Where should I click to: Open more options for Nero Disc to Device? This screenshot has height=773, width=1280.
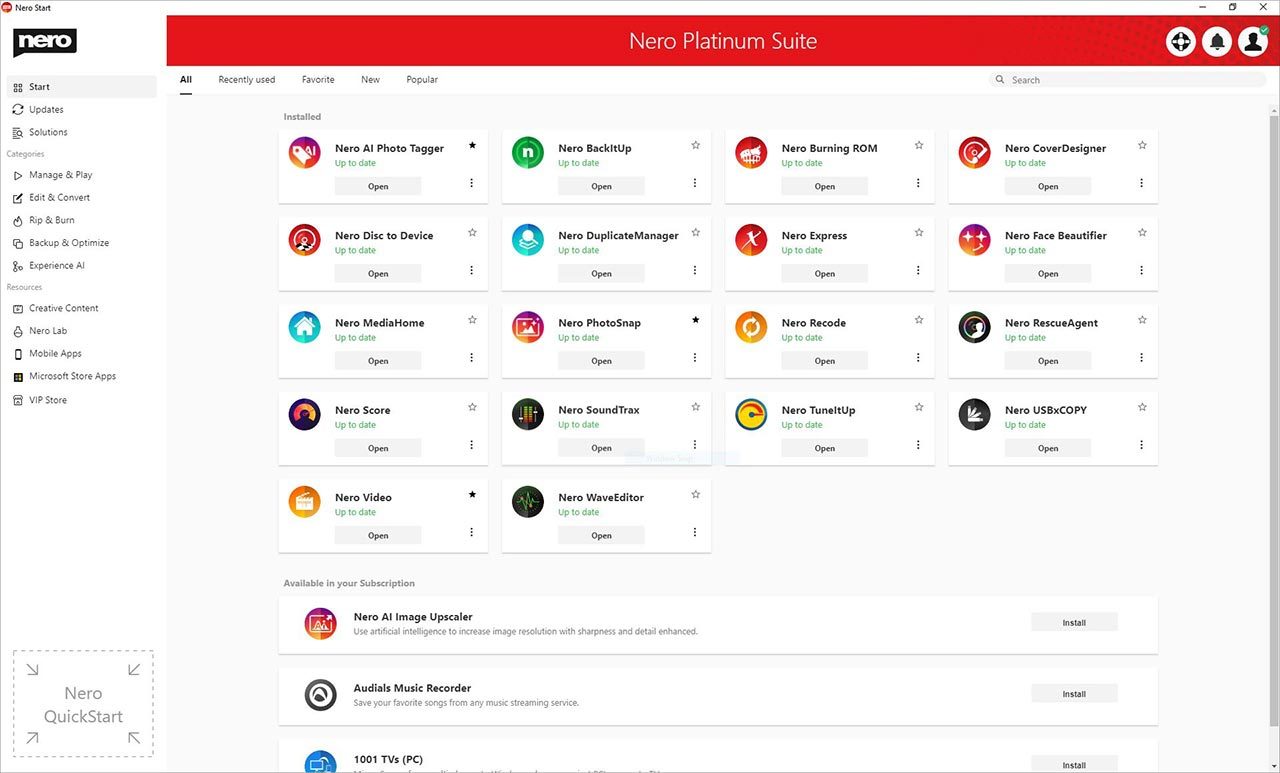pos(472,270)
